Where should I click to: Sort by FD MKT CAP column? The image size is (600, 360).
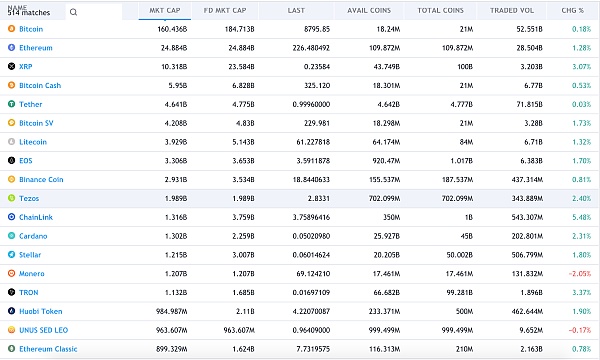coord(225,11)
